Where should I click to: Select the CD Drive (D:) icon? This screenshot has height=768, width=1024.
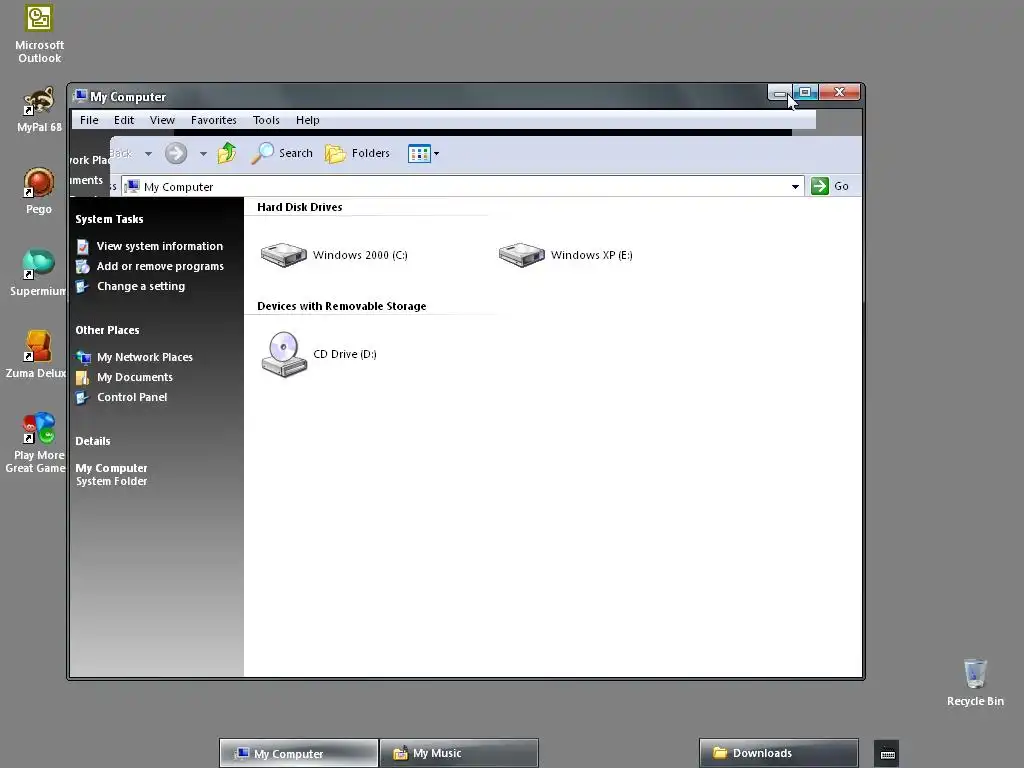point(283,354)
